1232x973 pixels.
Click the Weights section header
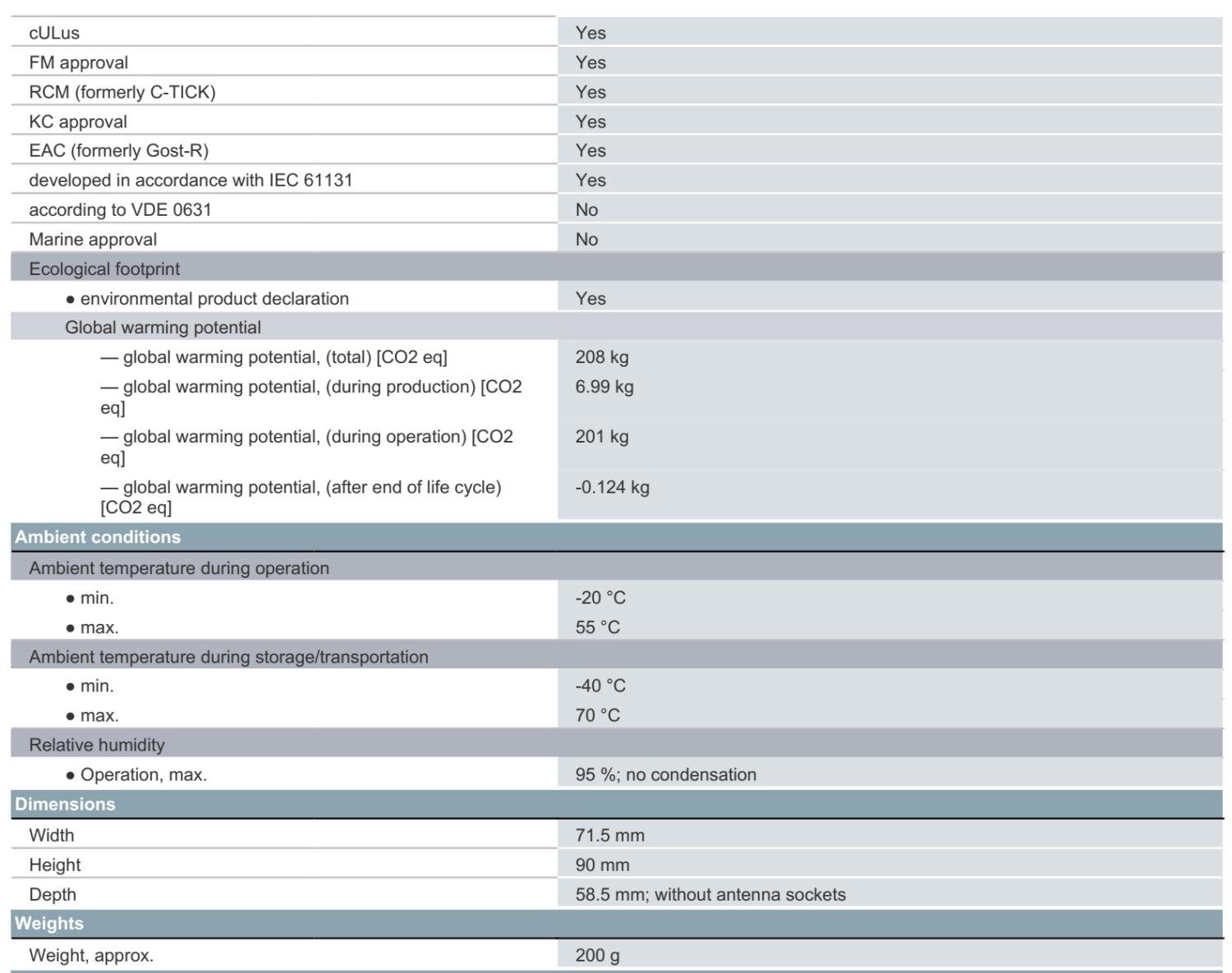click(49, 924)
